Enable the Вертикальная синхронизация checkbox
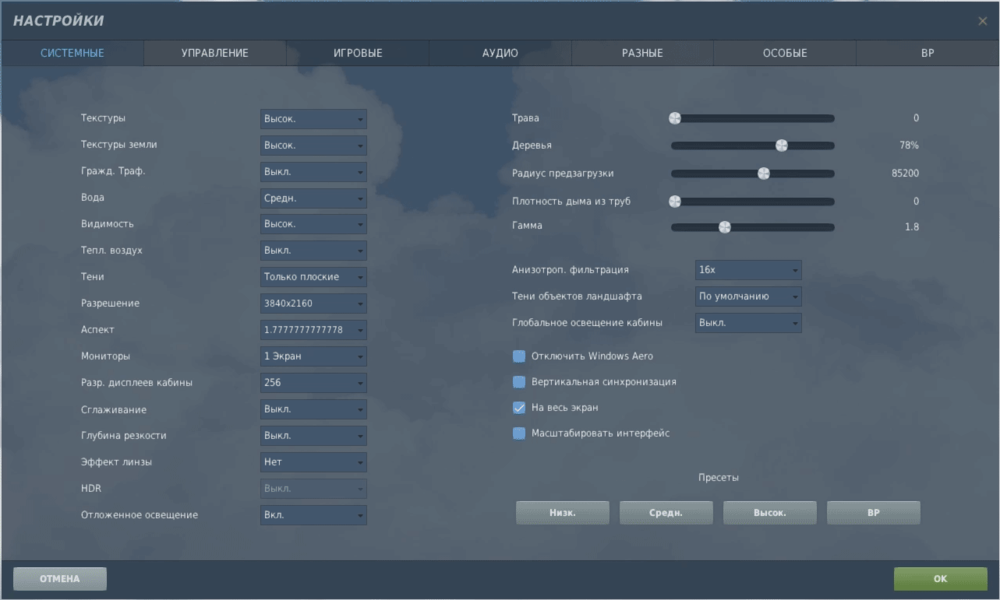 click(518, 382)
